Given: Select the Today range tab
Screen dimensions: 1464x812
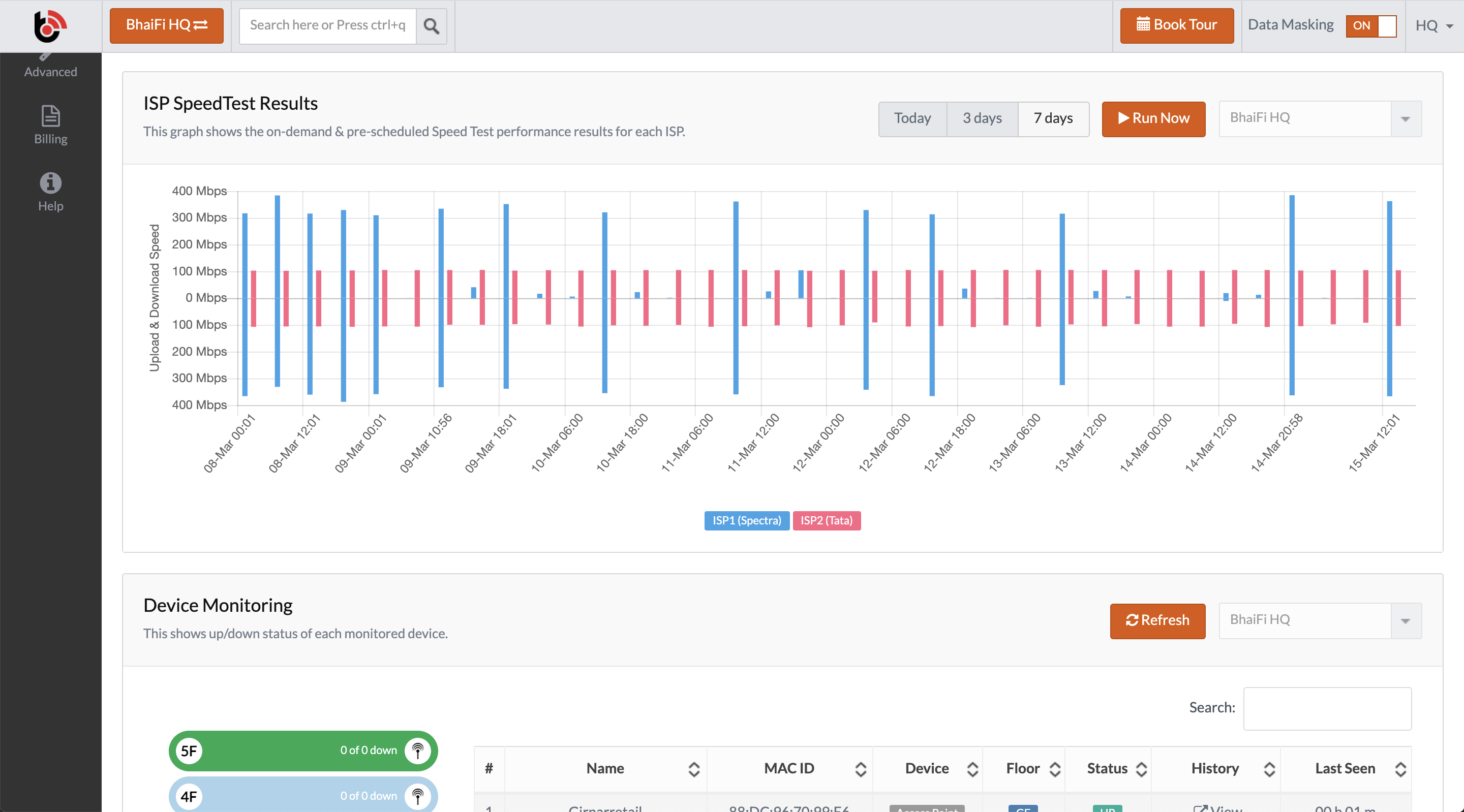Looking at the screenshot, I should pyautogui.click(x=912, y=118).
